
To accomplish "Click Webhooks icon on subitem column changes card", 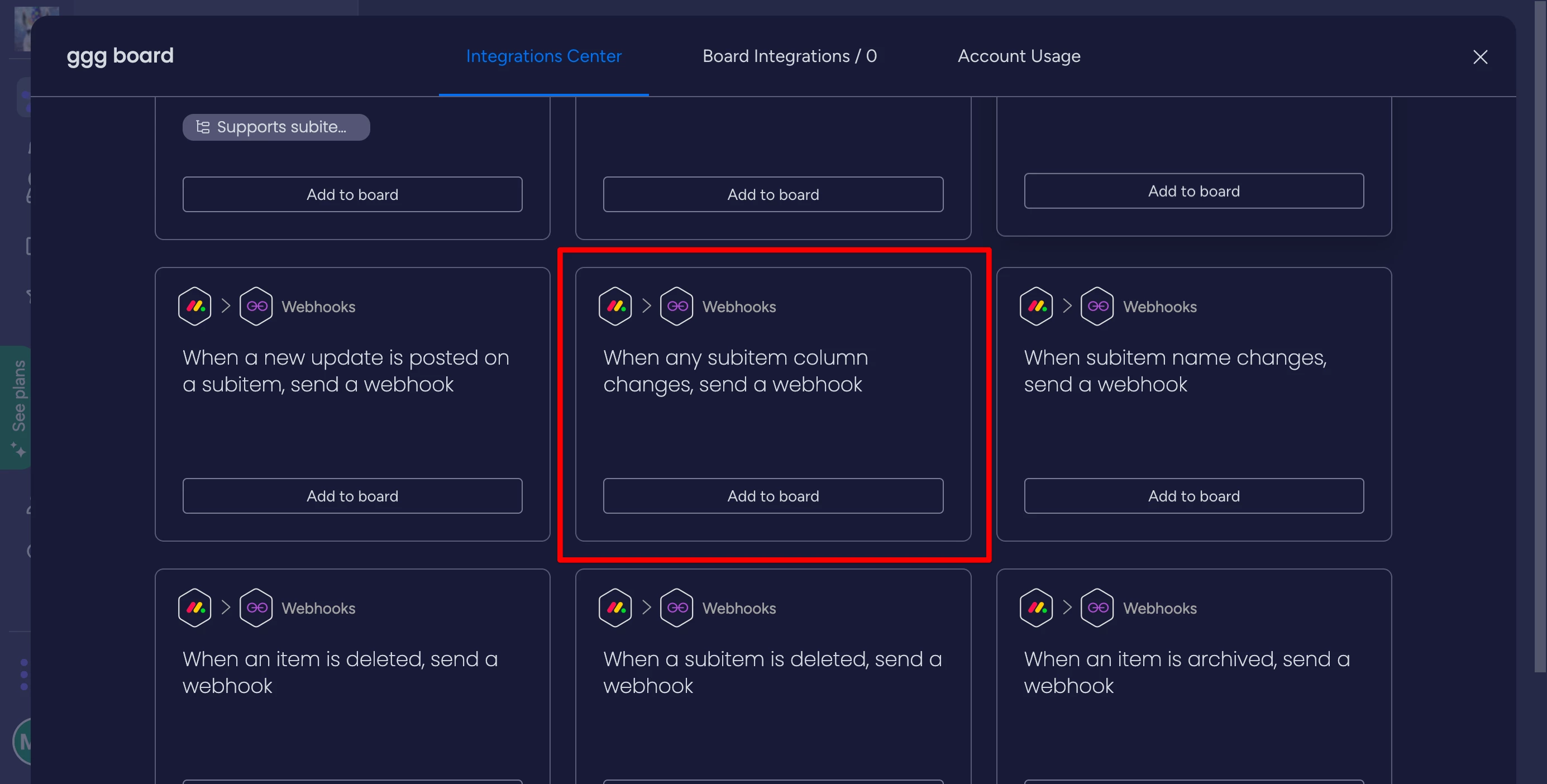I will [x=677, y=306].
